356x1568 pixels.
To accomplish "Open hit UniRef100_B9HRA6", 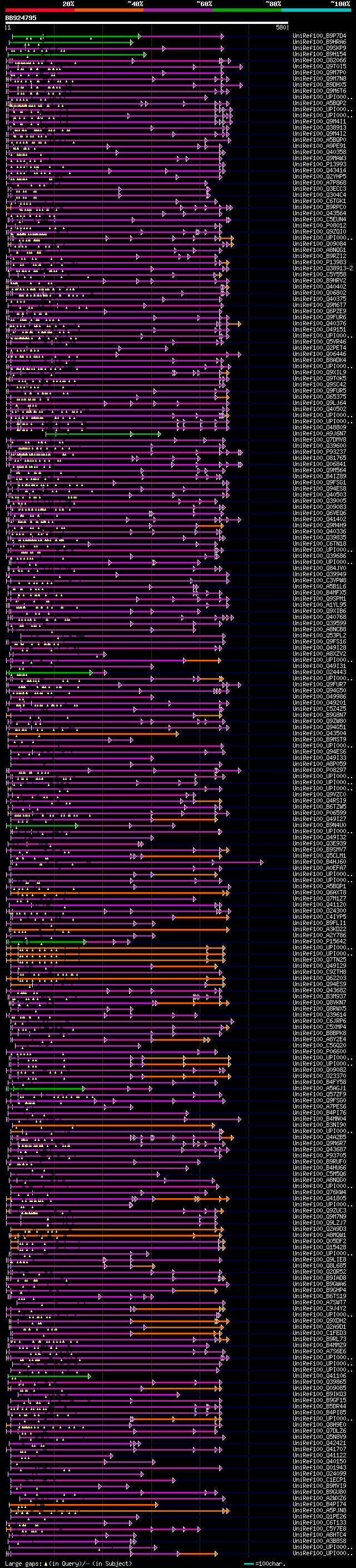I will [319, 42].
